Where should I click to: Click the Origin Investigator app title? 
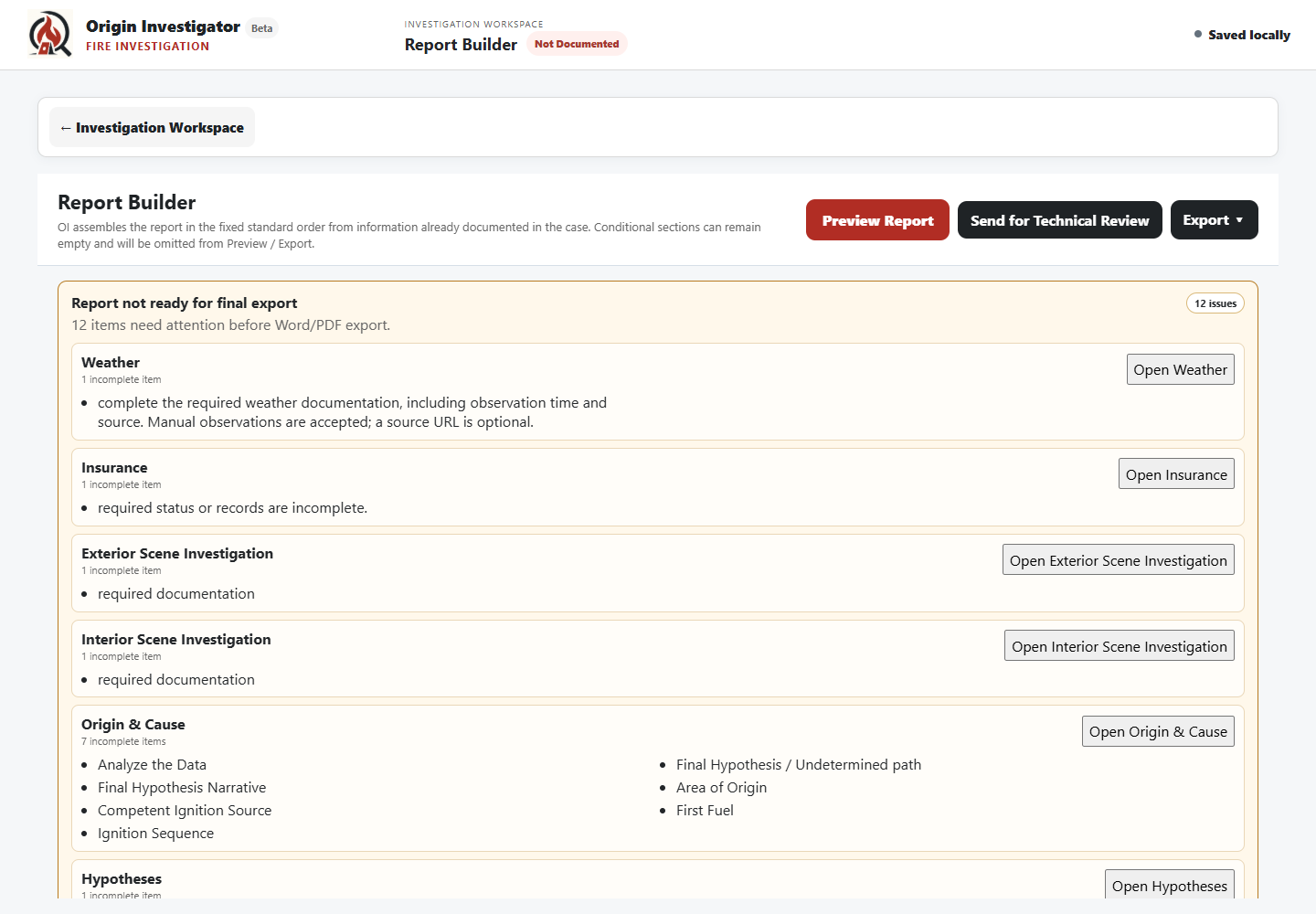(163, 27)
